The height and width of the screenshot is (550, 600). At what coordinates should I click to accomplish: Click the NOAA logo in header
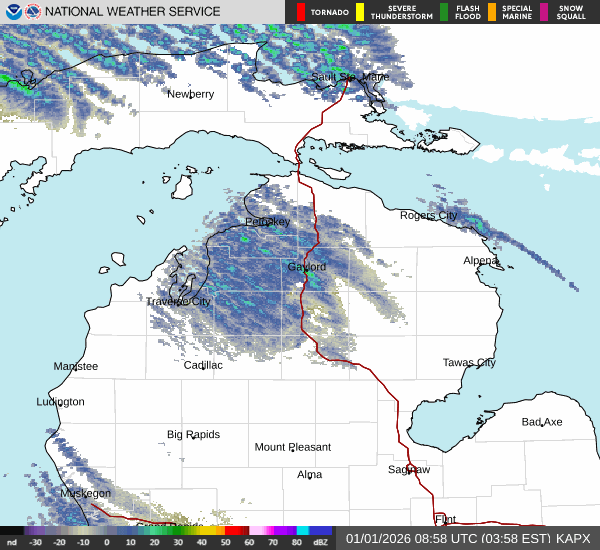(12, 12)
